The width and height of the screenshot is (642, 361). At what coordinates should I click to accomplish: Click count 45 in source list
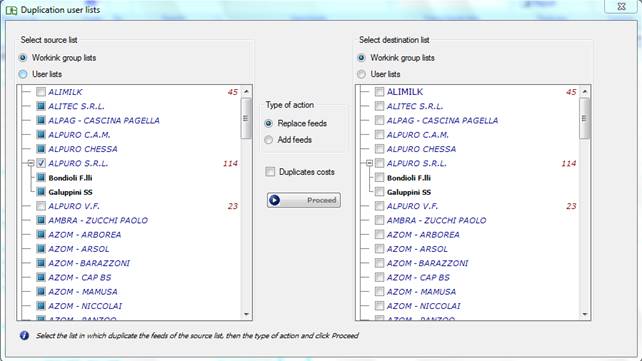[x=233, y=92]
